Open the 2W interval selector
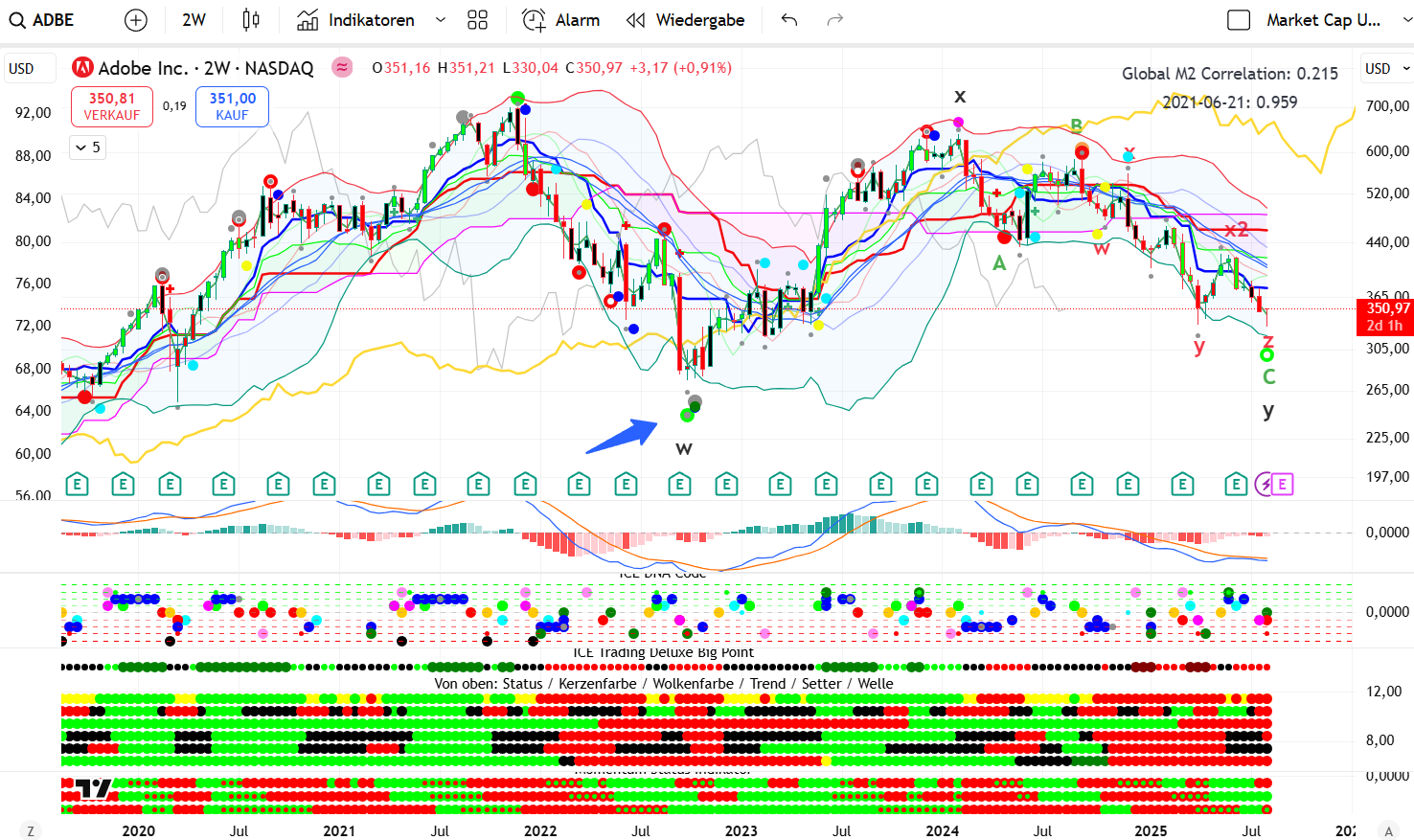The width and height of the screenshot is (1414, 840). [194, 20]
